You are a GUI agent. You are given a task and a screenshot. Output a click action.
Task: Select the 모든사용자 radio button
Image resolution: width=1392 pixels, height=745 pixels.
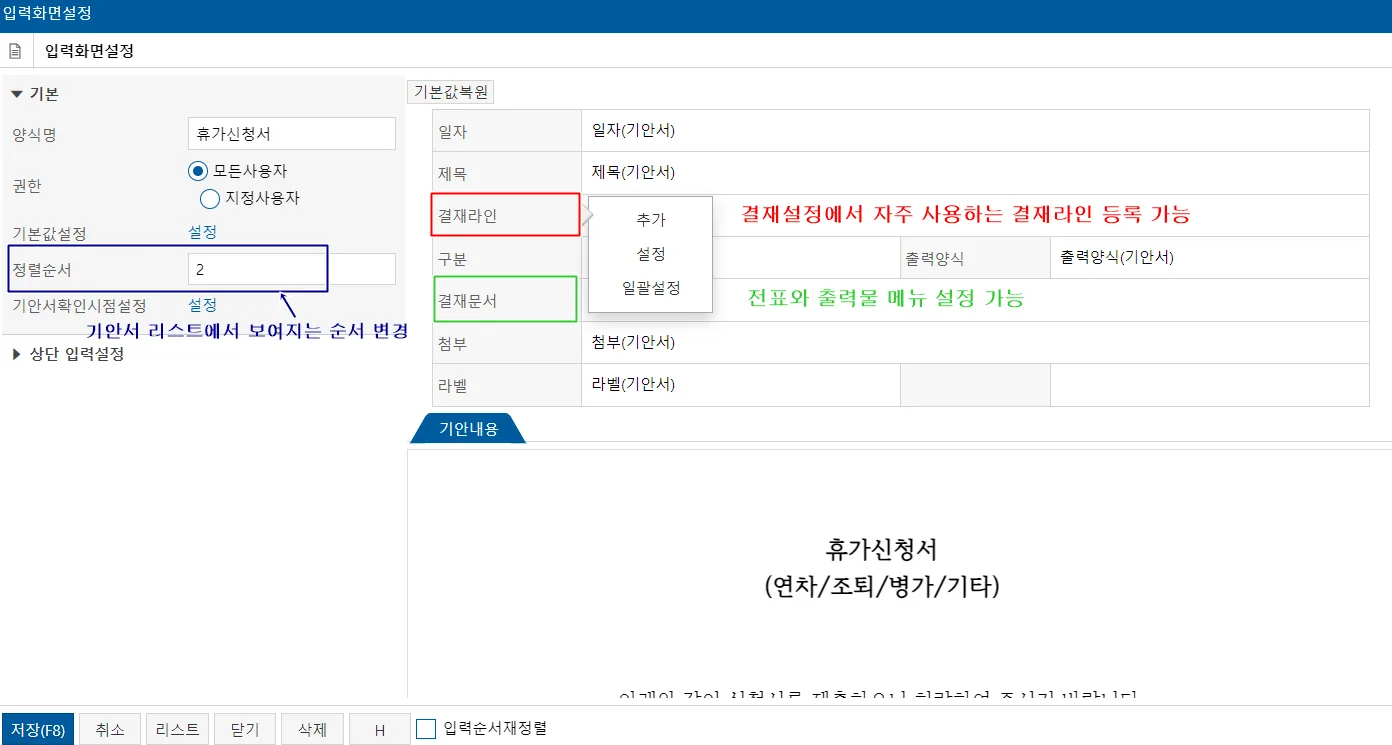[x=197, y=171]
